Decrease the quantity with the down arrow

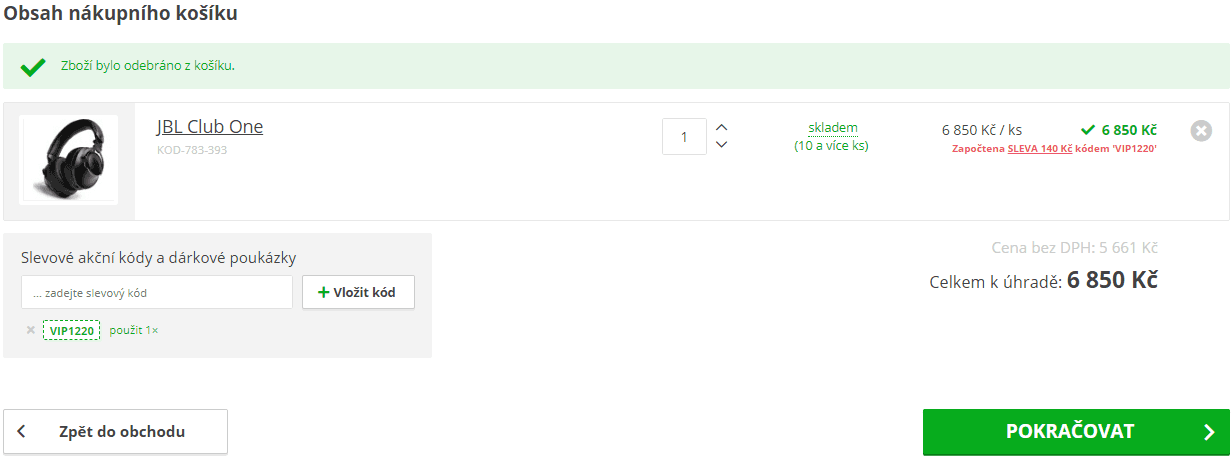[x=722, y=145]
